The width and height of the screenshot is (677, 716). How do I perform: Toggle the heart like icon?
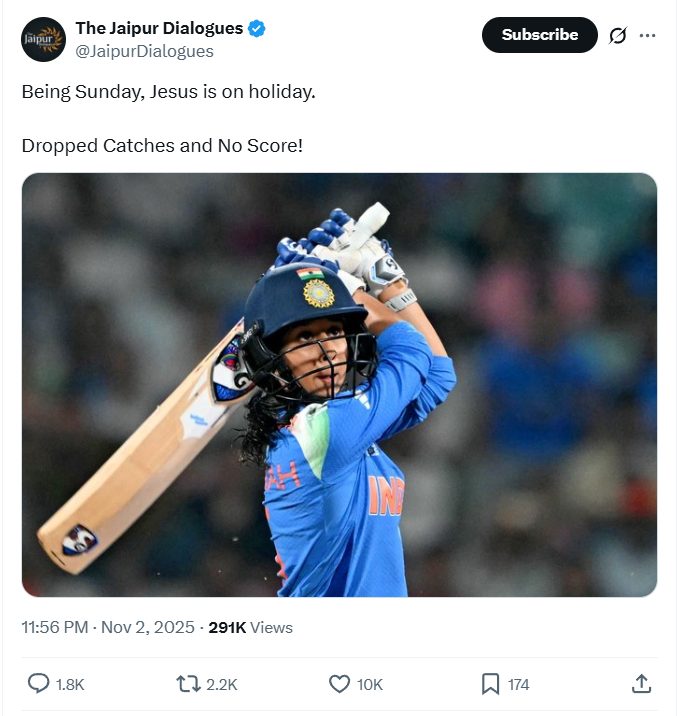click(339, 684)
